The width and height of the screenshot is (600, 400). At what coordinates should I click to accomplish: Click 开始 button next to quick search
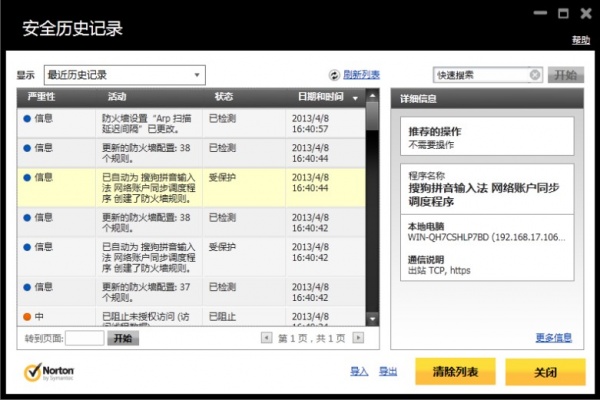tap(566, 75)
